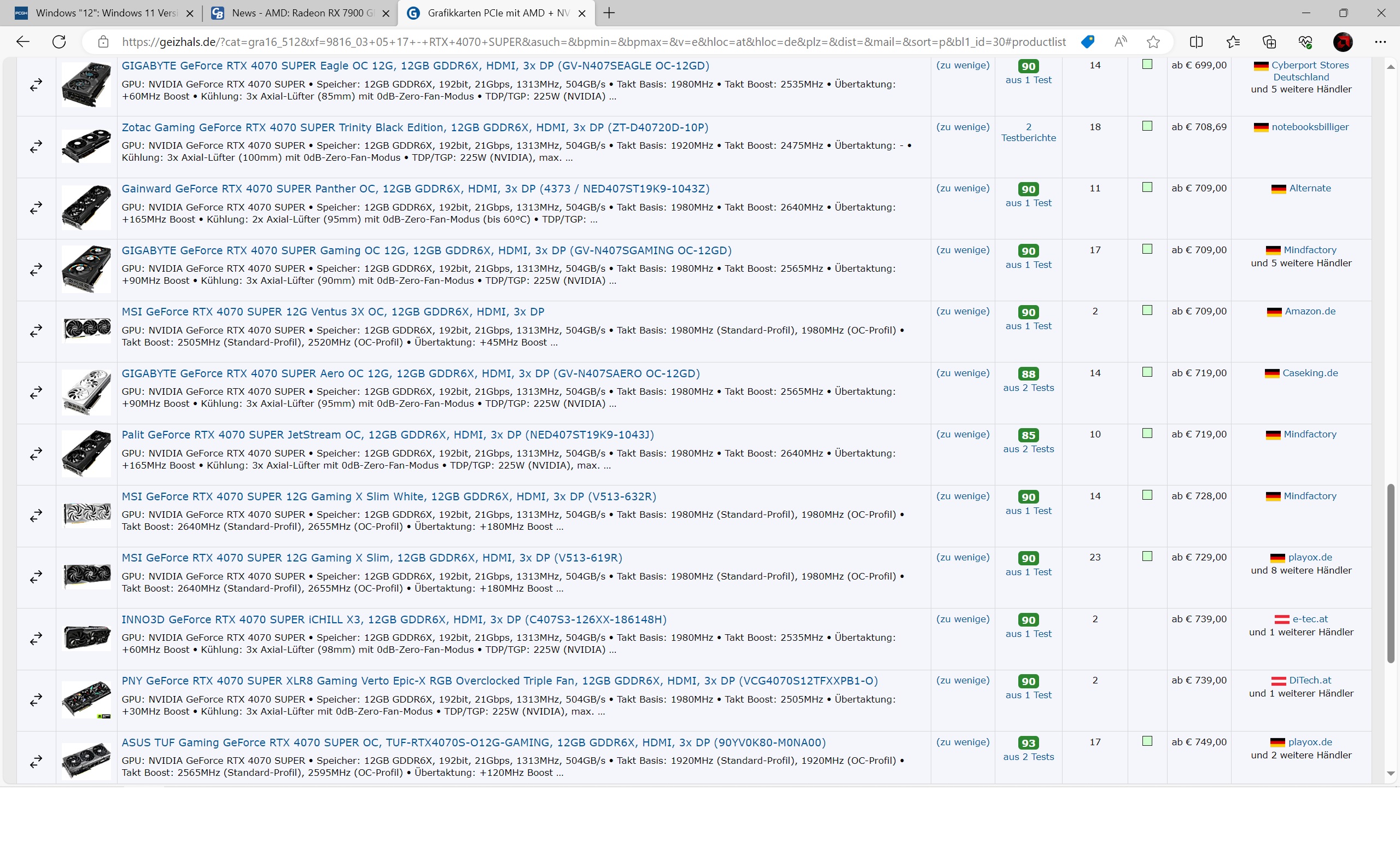1400x842 pixels.
Task: Check box in MSI Ventus 3X OC row
Action: 1147,311
